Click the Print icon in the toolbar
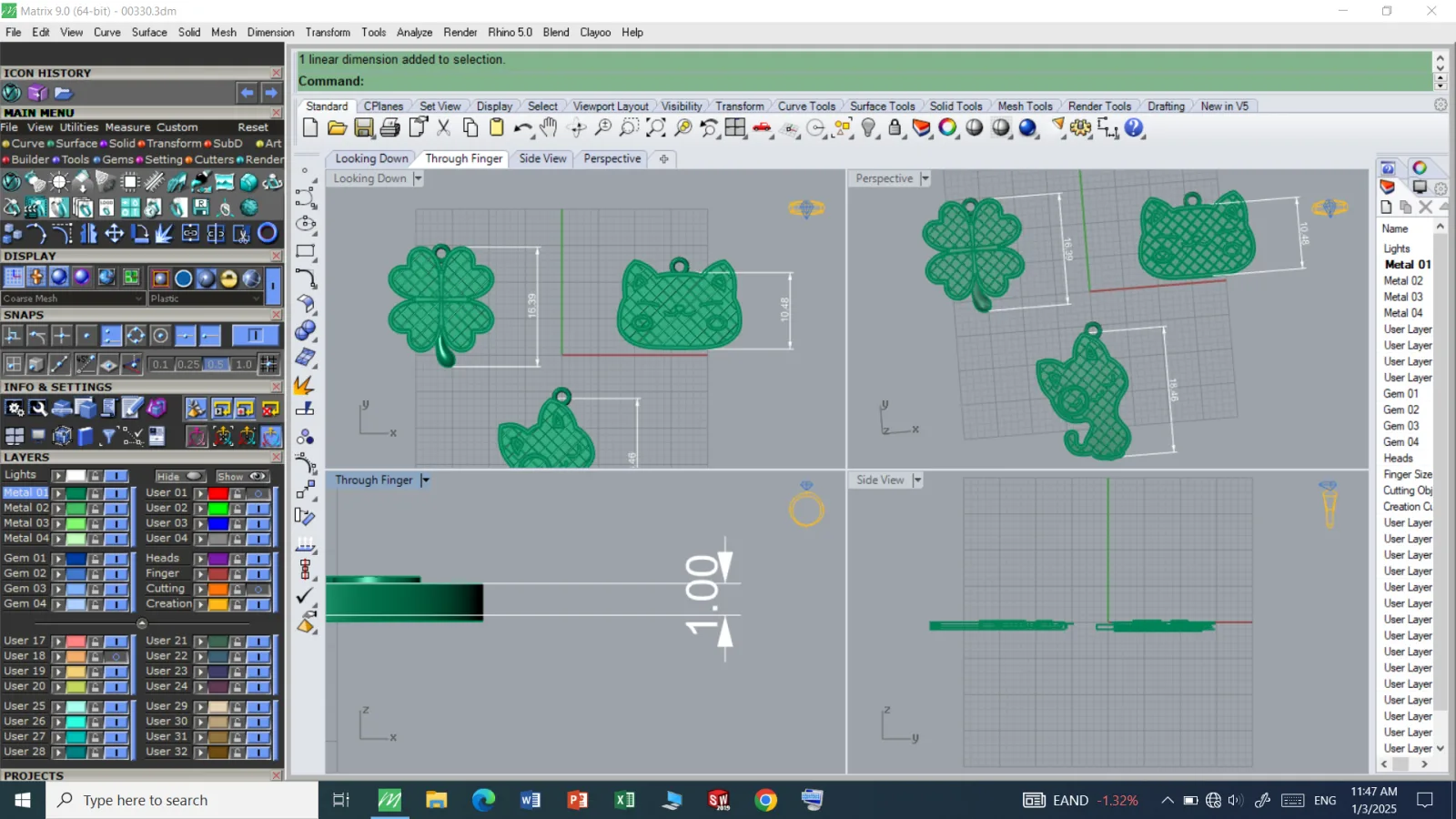The width and height of the screenshot is (1456, 819). click(390, 128)
